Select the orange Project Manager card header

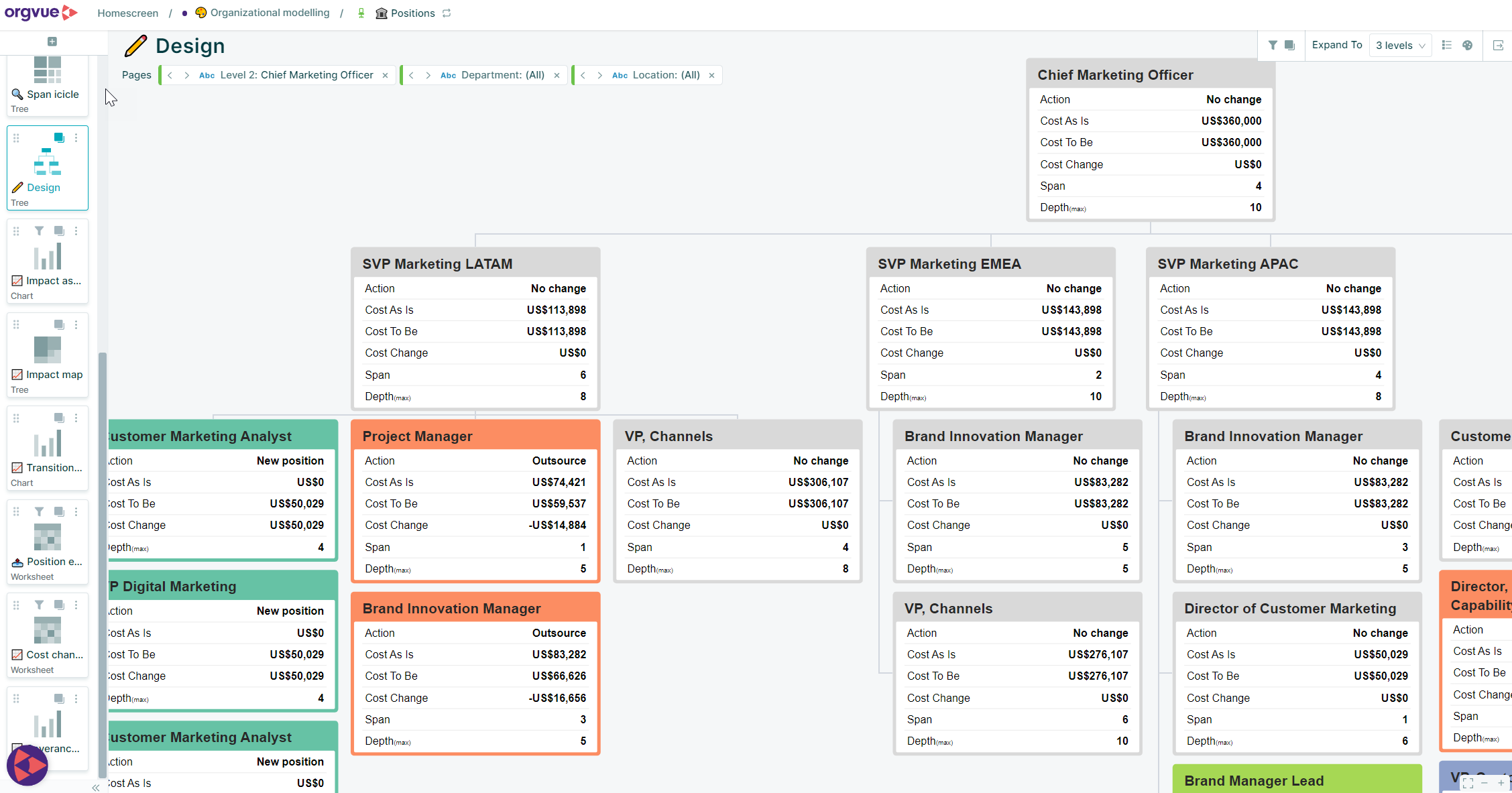point(475,436)
